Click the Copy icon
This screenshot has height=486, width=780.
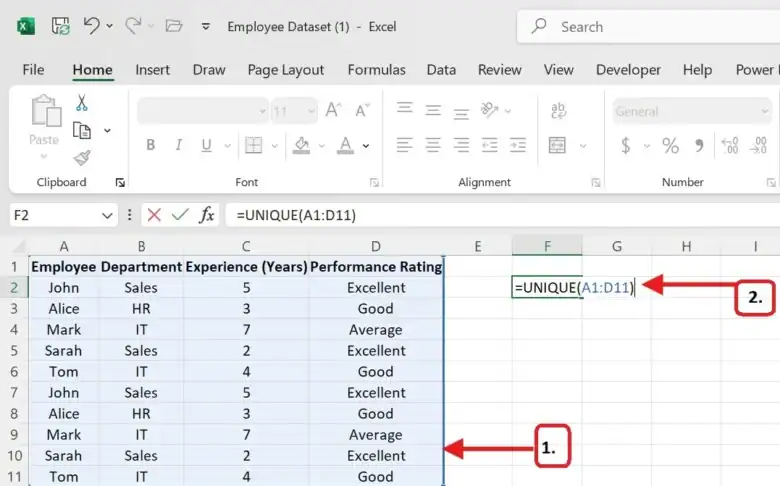point(82,130)
